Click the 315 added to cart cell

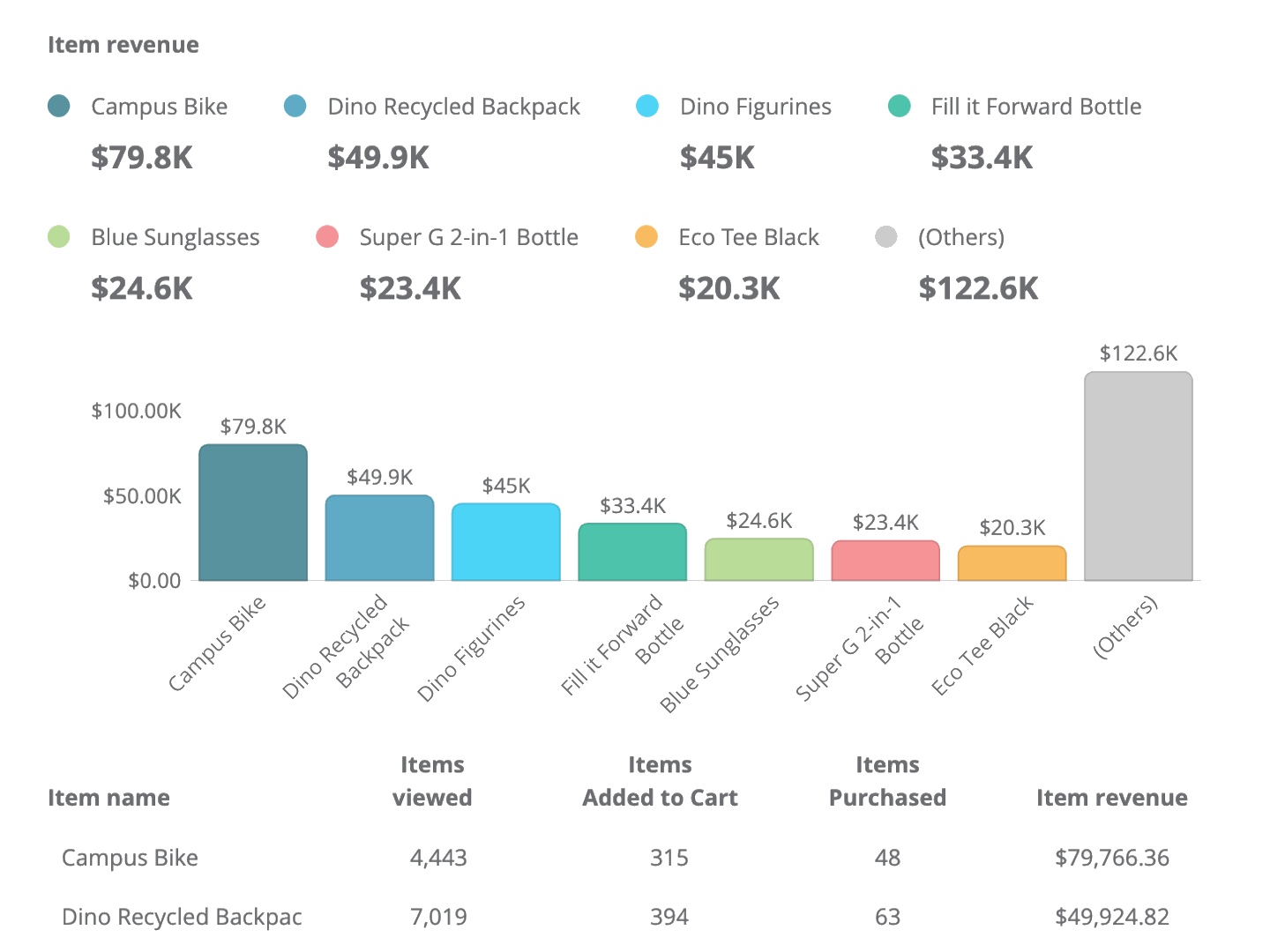click(669, 858)
